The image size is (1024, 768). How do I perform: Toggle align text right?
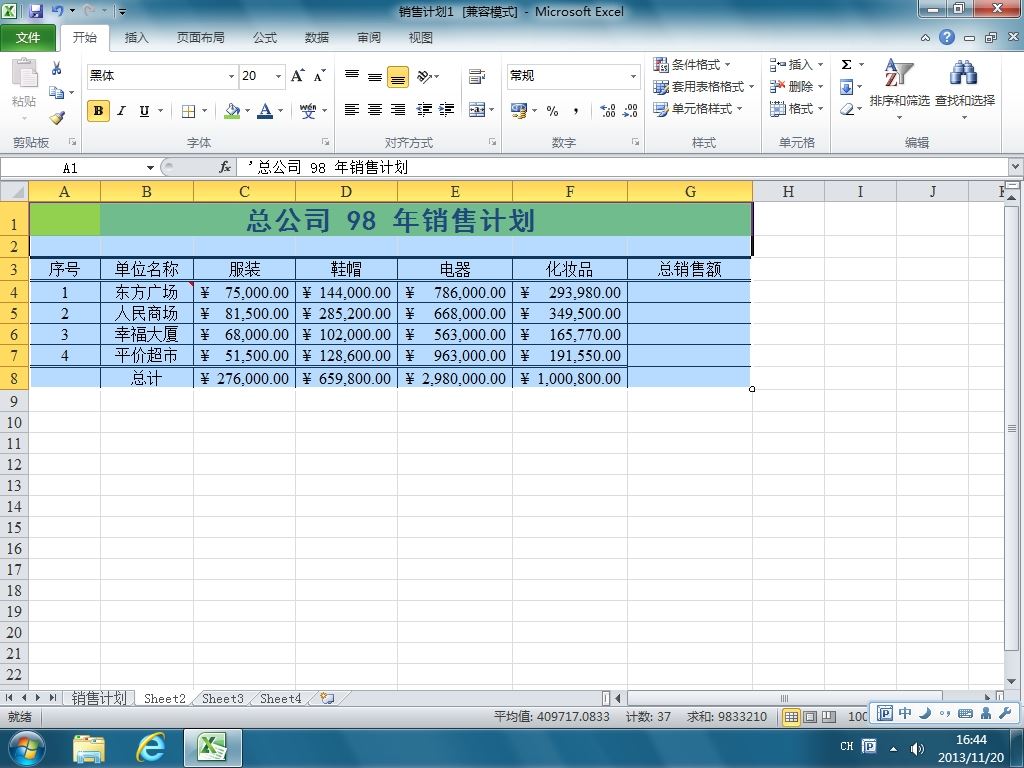pos(398,110)
